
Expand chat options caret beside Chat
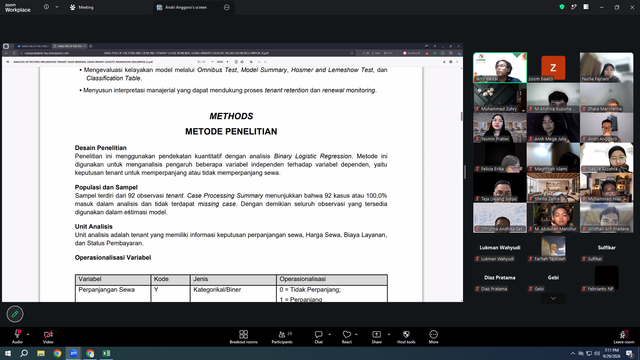click(329, 334)
